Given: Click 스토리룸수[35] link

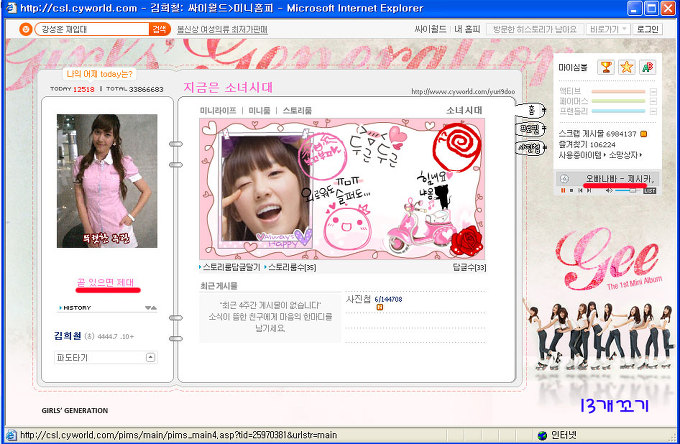Looking at the screenshot, I should 292,267.
